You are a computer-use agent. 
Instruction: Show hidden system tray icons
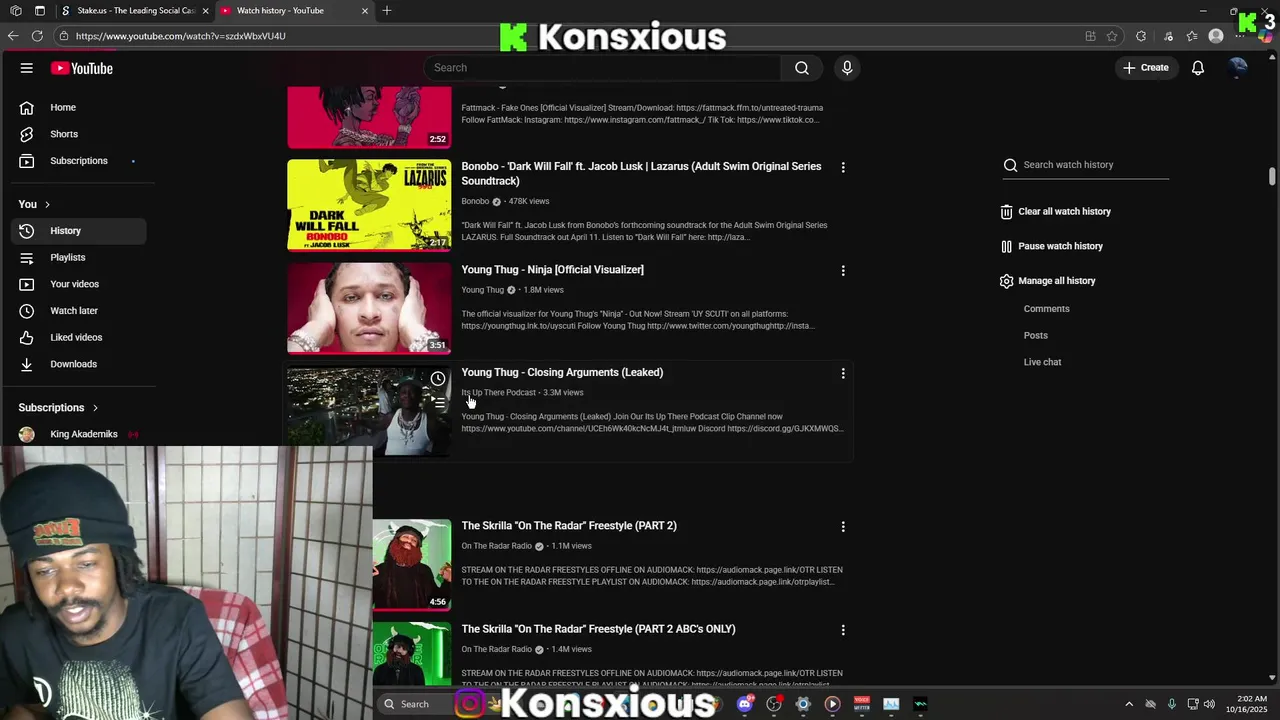click(1129, 704)
